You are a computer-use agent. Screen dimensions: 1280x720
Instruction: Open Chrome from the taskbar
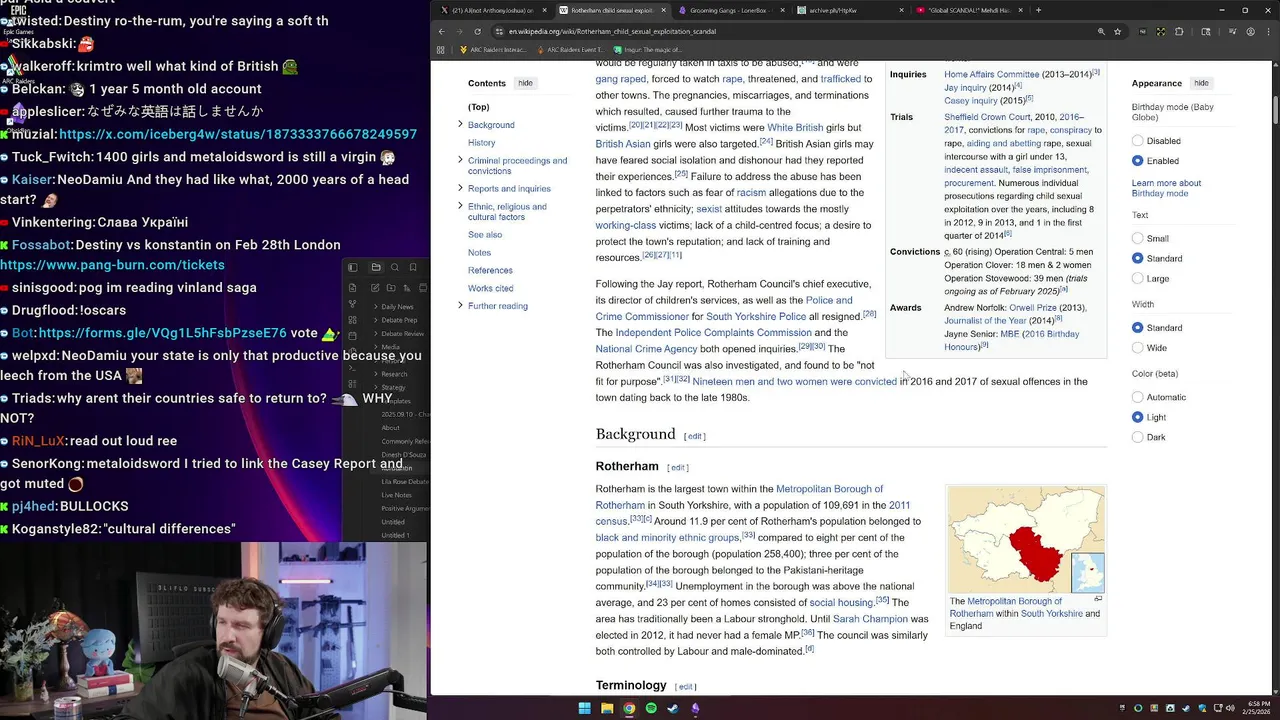click(x=629, y=708)
